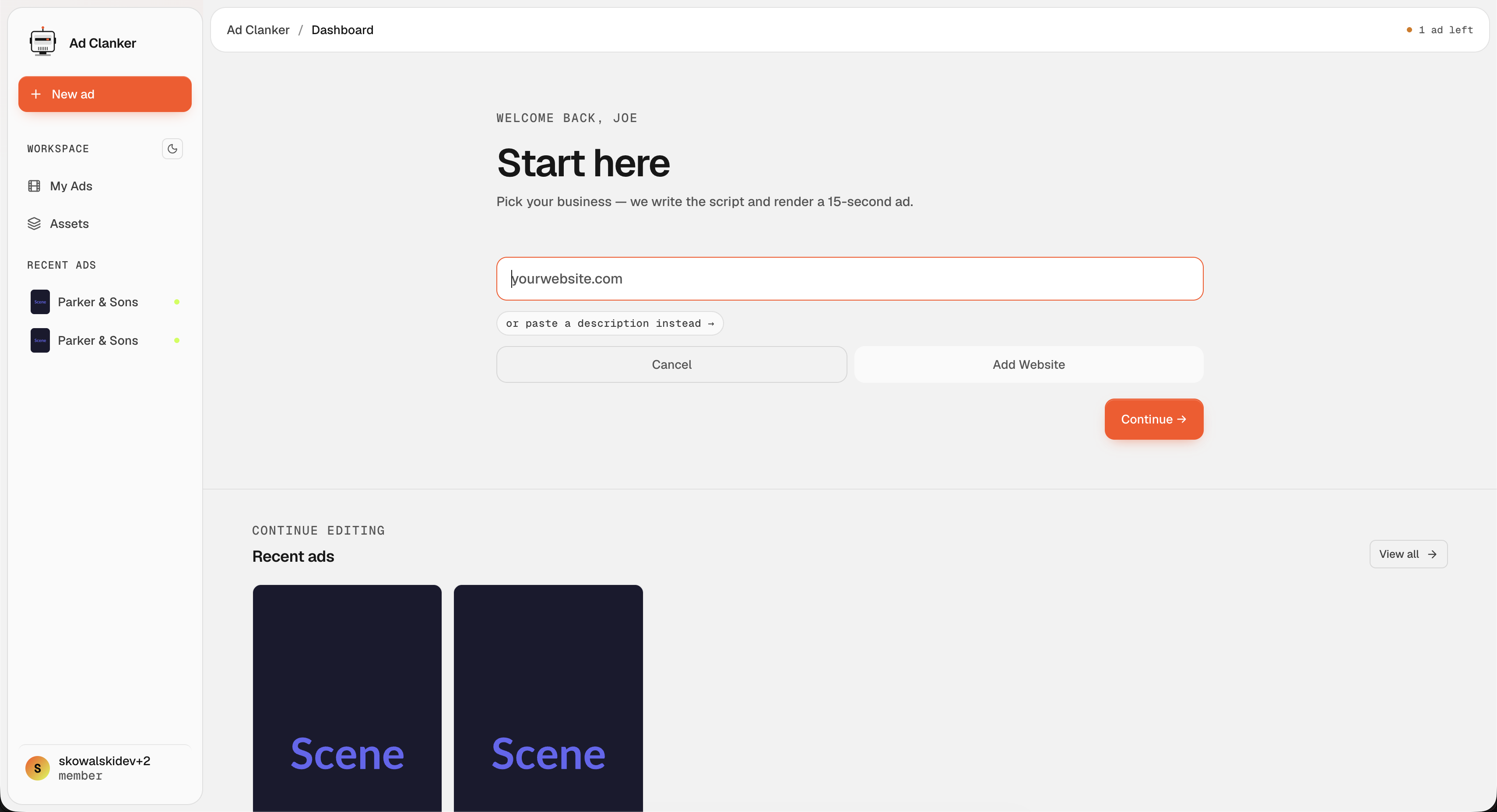Click the Dashboard breadcrumb

[342, 30]
